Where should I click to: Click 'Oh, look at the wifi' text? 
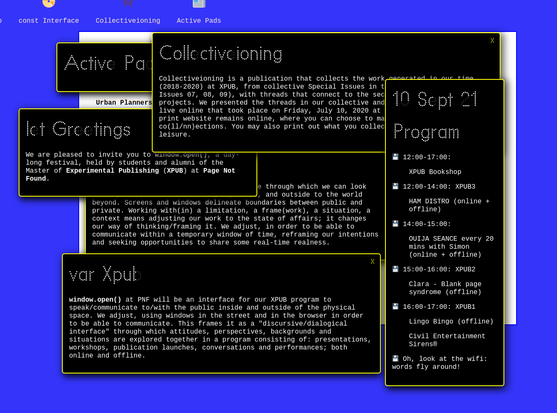tap(445, 359)
